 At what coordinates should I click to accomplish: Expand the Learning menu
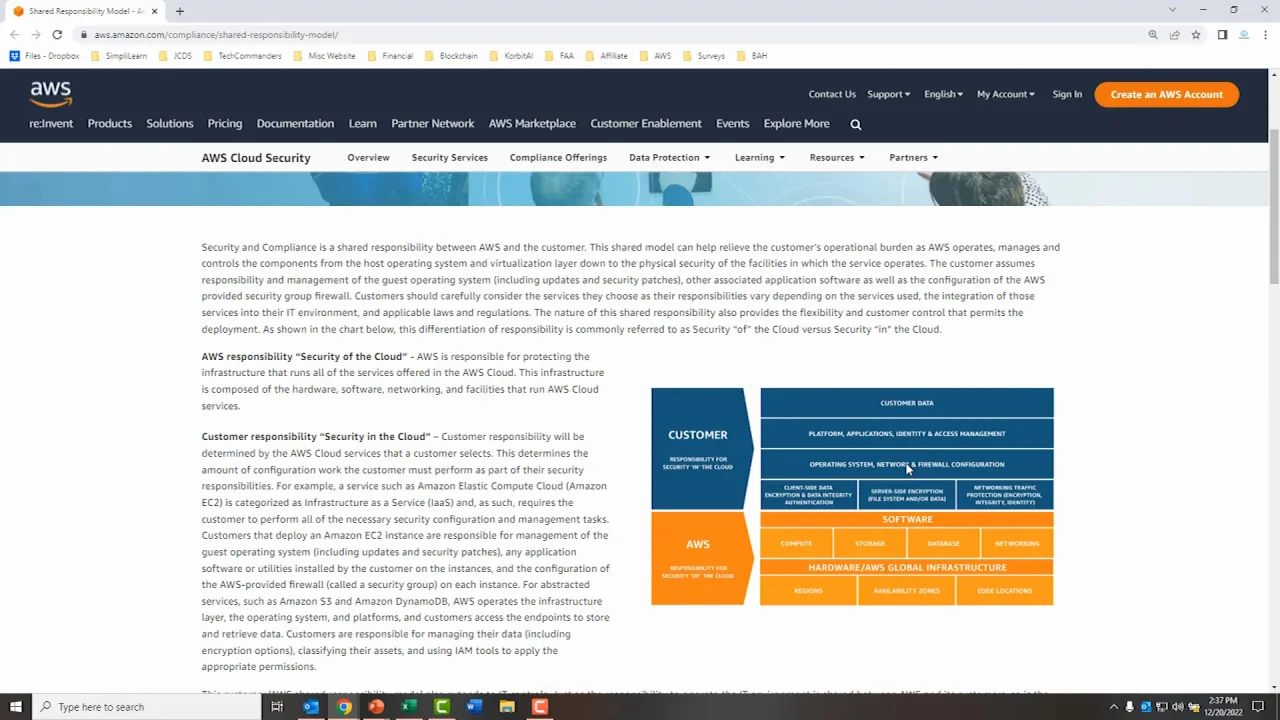[x=759, y=157]
